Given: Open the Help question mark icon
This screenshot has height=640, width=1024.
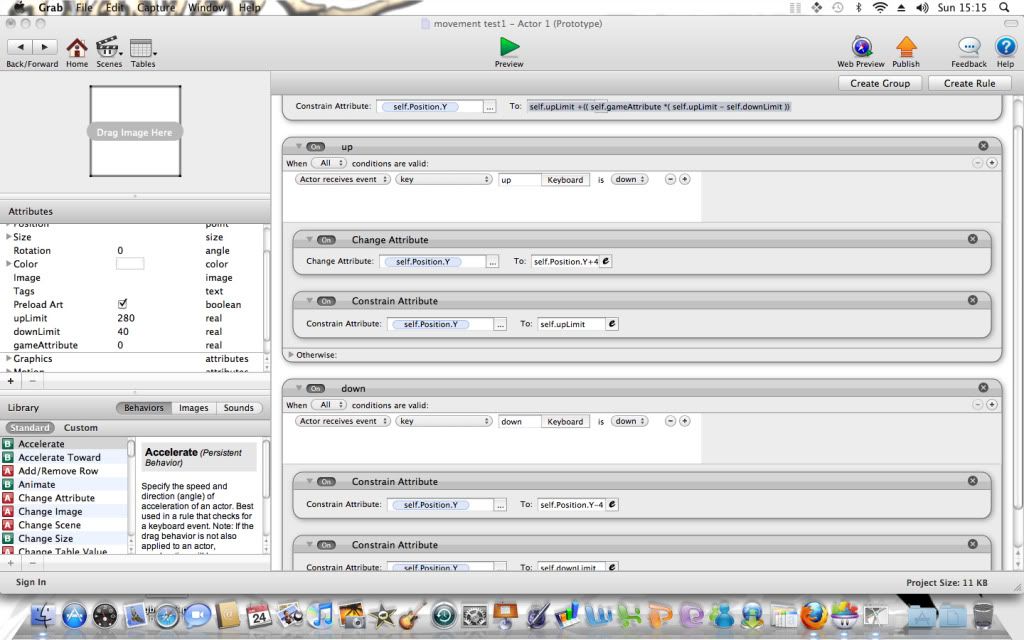Looking at the screenshot, I should coord(1004,47).
